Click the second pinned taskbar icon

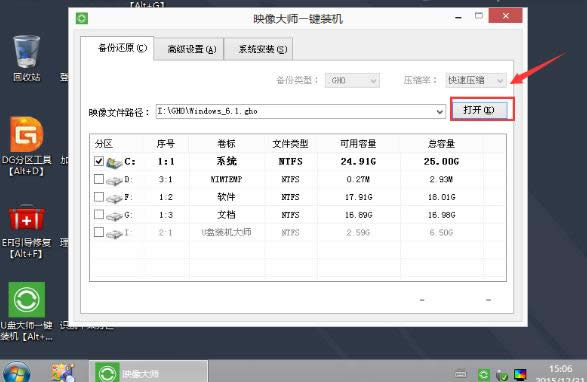click(62, 372)
